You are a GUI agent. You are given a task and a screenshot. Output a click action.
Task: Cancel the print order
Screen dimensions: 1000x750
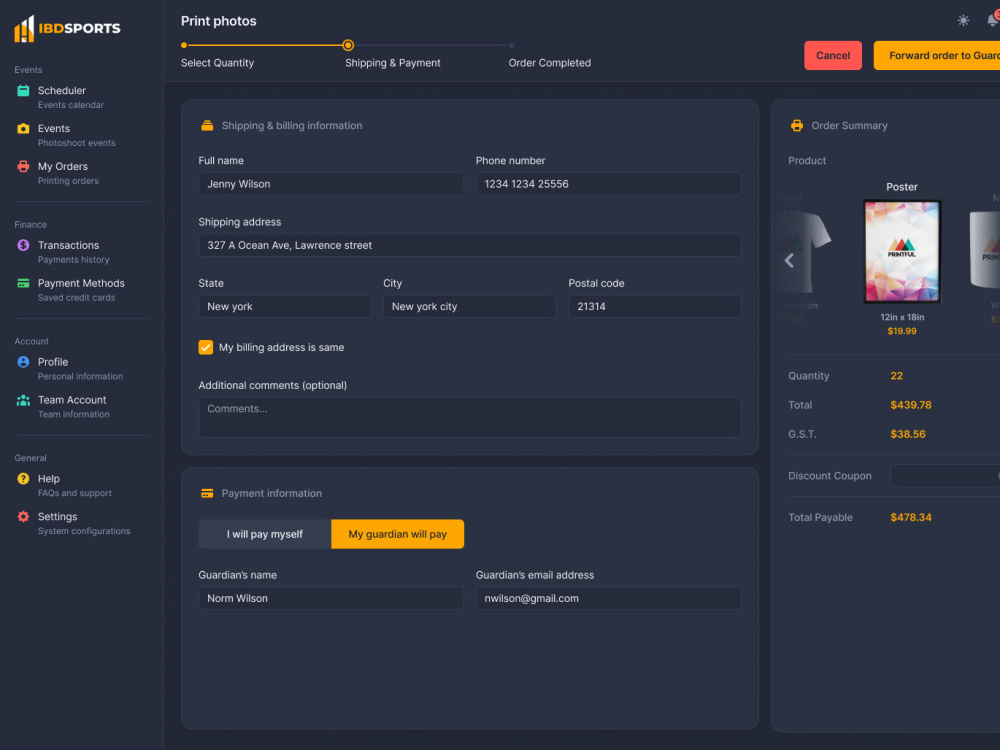pos(833,55)
